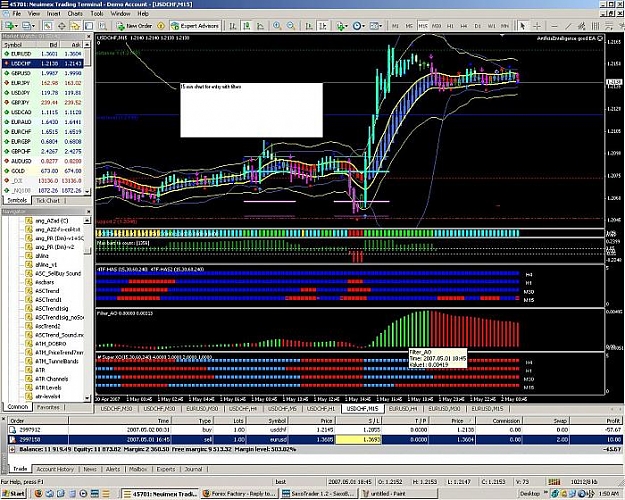Click the New Order button

pos(134,26)
